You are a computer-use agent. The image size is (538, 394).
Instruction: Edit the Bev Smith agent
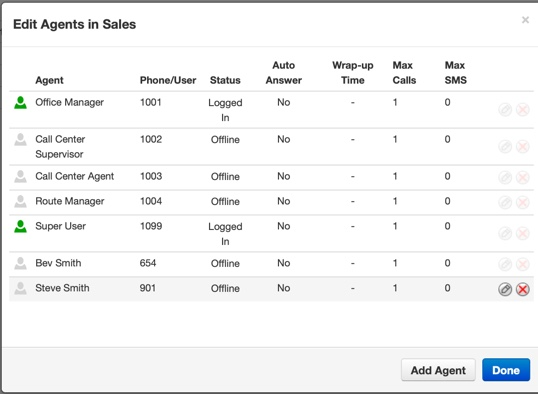click(505, 264)
